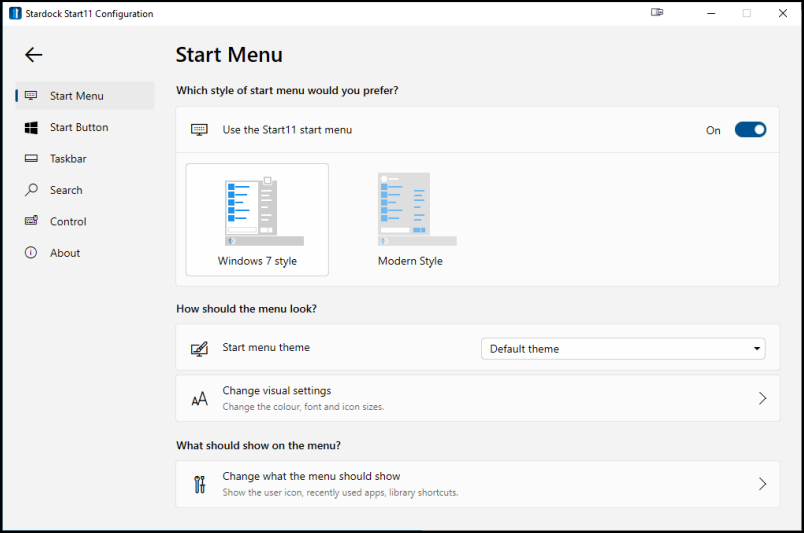Image resolution: width=804 pixels, height=533 pixels.
Task: Close the Start11 Configuration window
Action: (782, 13)
